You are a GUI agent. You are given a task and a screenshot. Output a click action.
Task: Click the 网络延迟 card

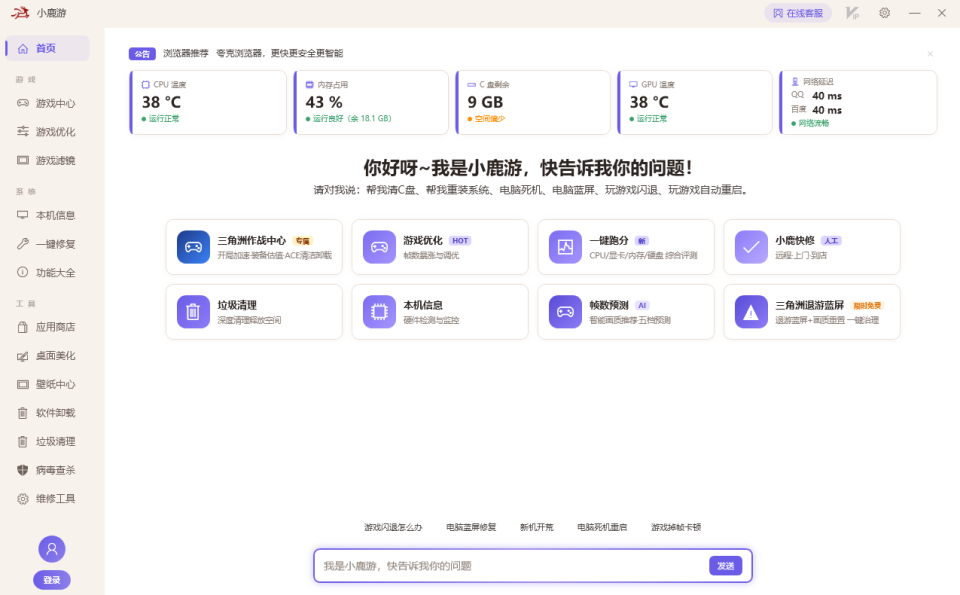pyautogui.click(x=858, y=102)
